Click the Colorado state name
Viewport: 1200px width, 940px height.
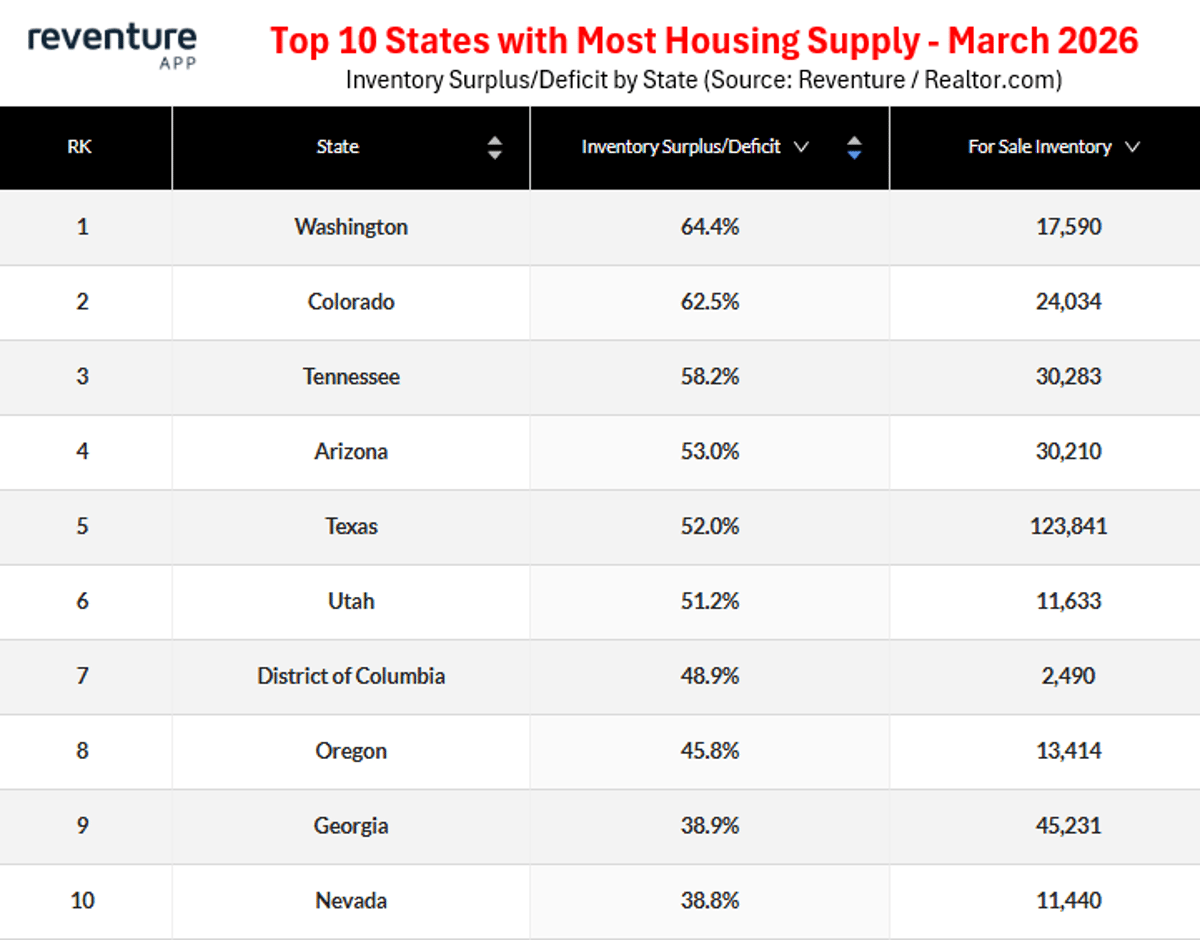click(x=350, y=302)
